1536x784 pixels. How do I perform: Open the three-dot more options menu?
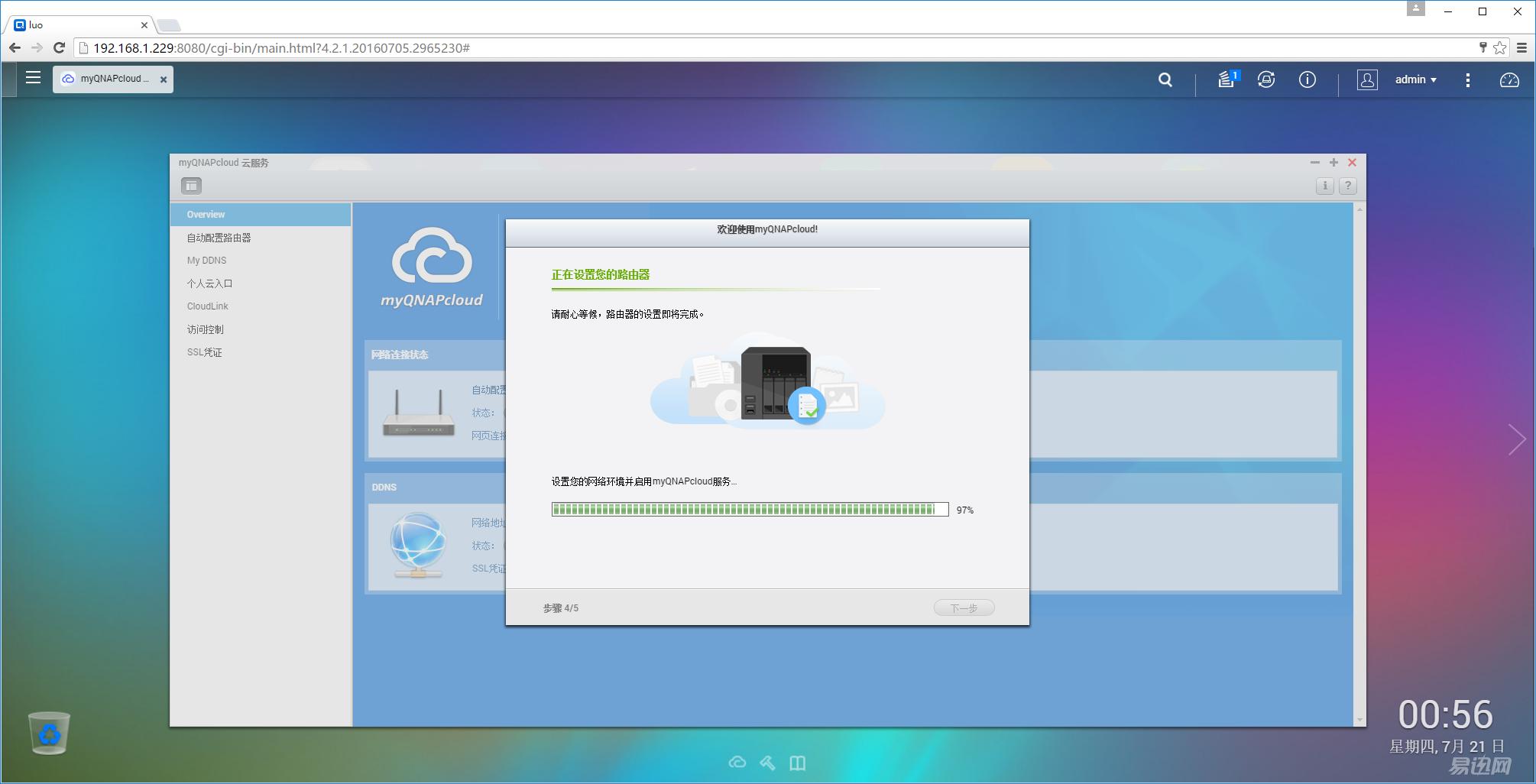[1468, 79]
